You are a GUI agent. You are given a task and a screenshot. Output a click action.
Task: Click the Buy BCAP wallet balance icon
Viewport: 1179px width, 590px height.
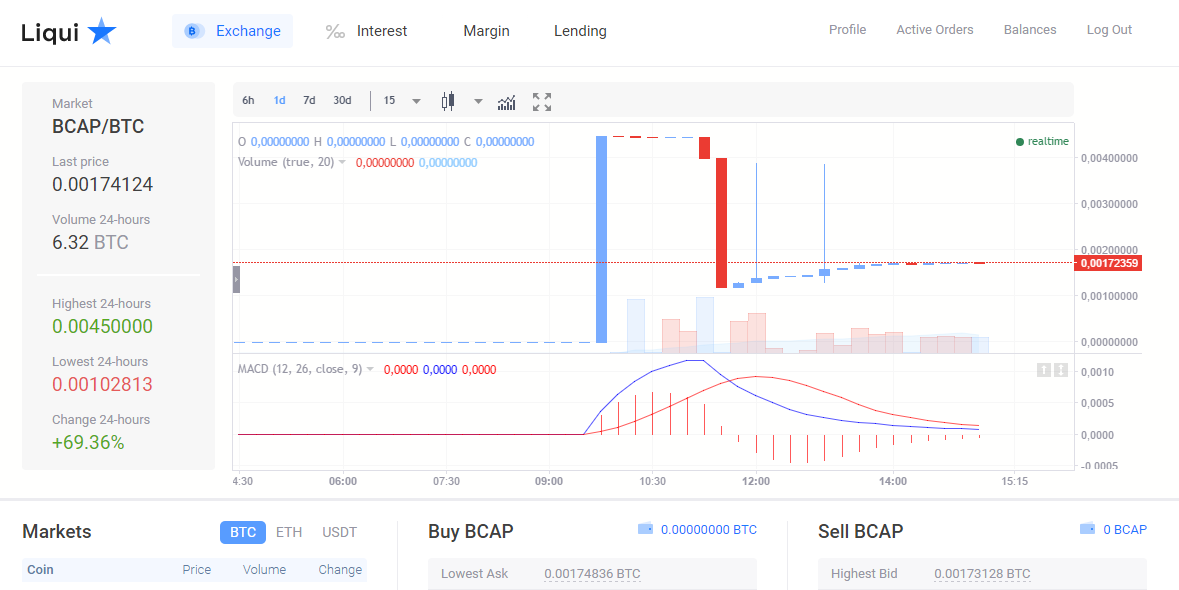[645, 529]
